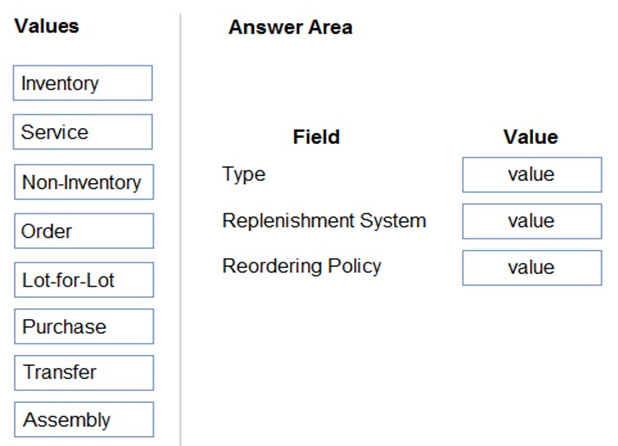Click the Reordering Policy value slot
The image size is (618, 446).
[531, 268]
